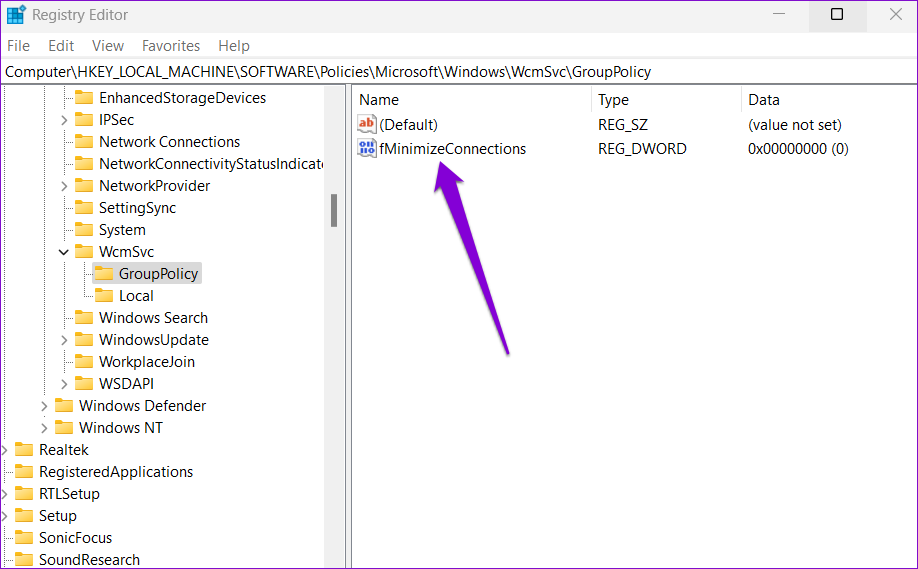Click the Registry Editor app icon in title bar

[x=16, y=15]
